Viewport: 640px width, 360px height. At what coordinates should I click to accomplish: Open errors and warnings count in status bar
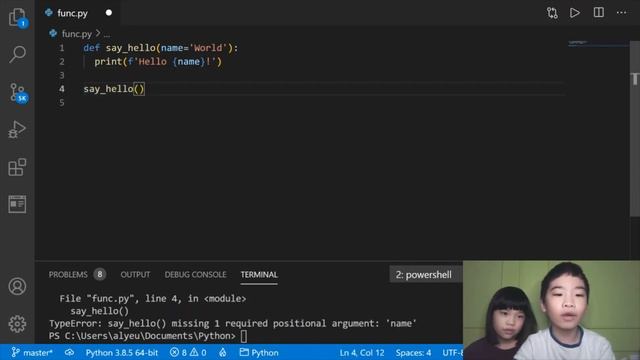click(188, 353)
